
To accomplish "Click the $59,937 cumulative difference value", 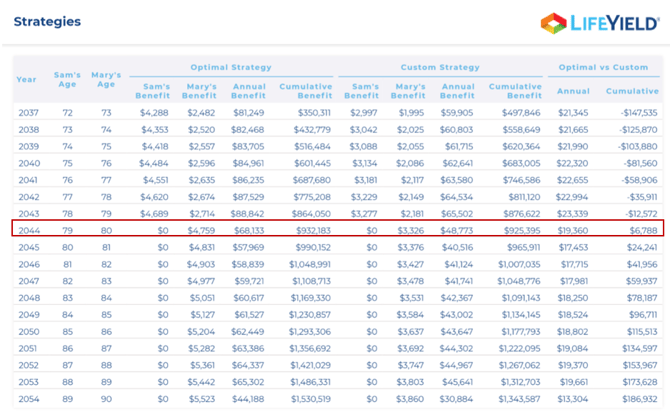I will click(x=642, y=281).
